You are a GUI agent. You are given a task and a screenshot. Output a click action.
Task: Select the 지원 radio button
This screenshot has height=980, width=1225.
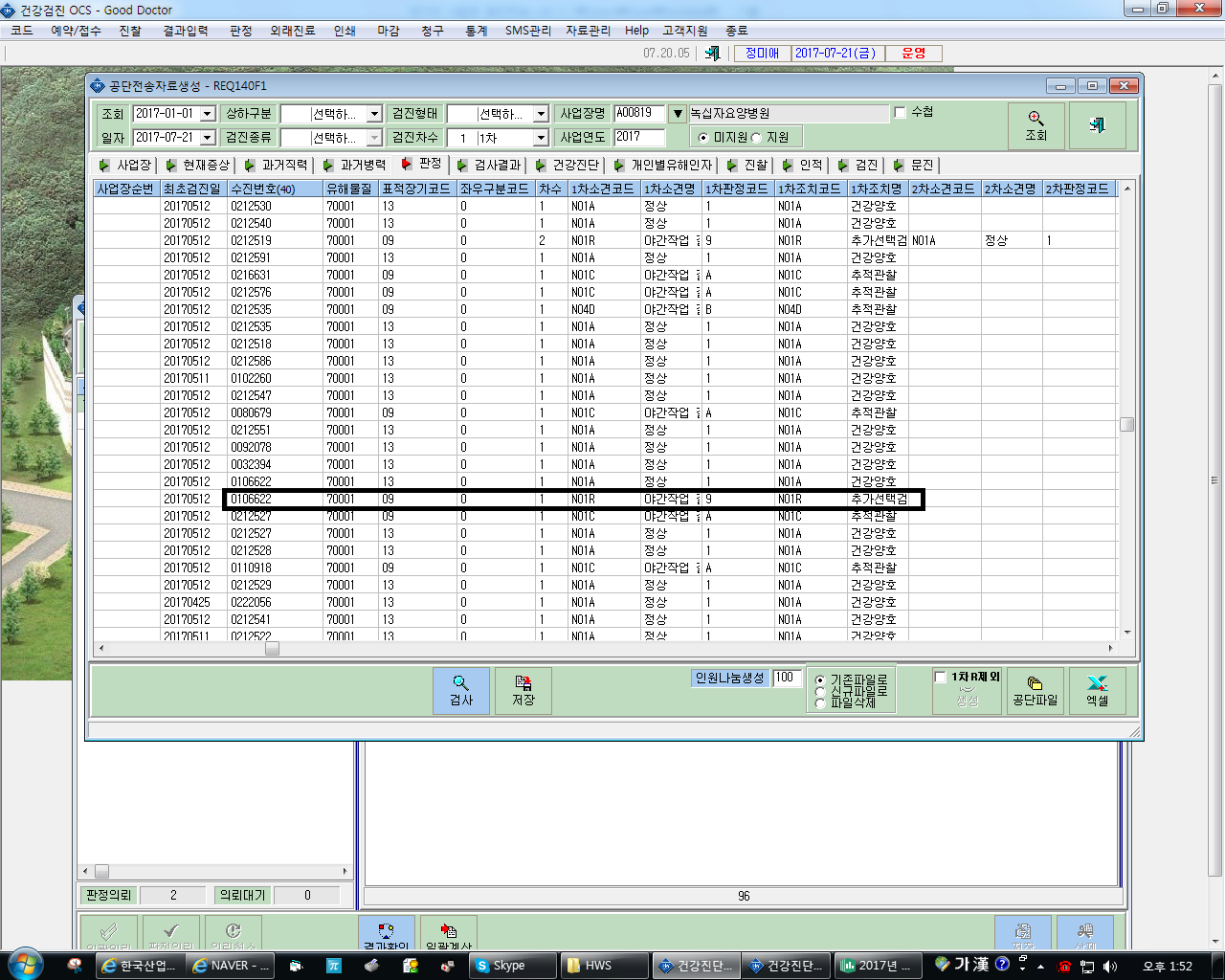point(756,138)
